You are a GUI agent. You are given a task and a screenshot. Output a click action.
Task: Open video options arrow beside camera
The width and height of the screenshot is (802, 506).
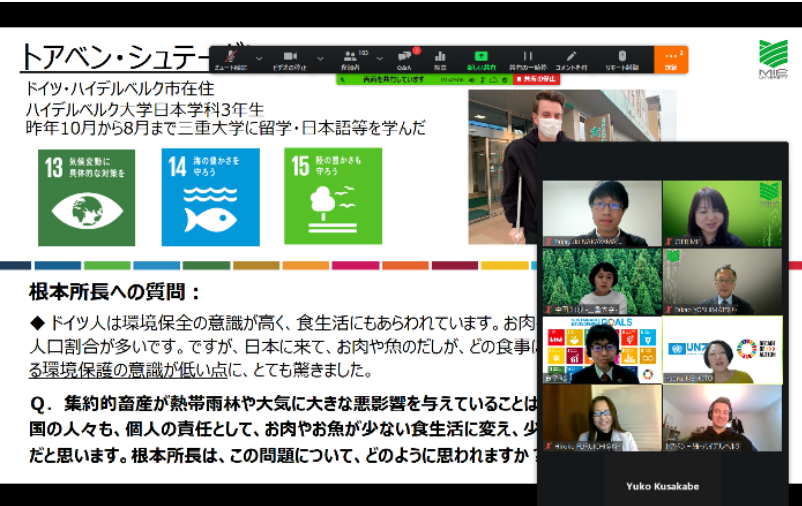pos(320,59)
